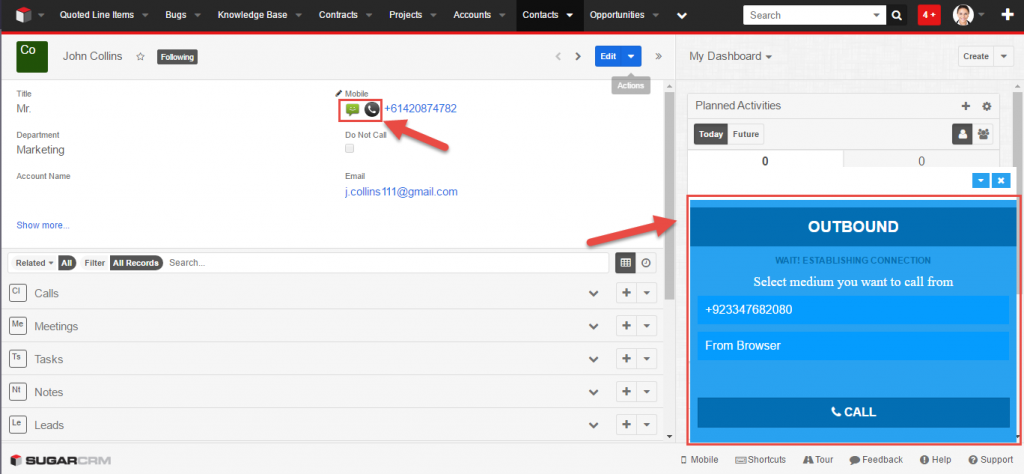Click the magnifier search icon

897,15
